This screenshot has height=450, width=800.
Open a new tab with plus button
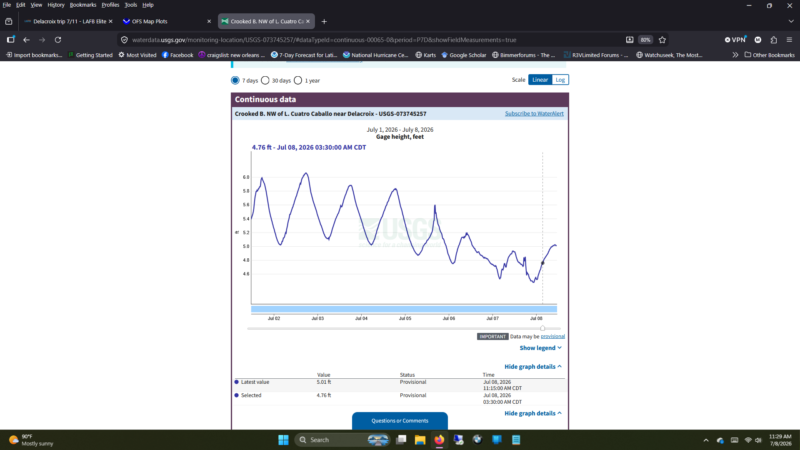pos(324,21)
